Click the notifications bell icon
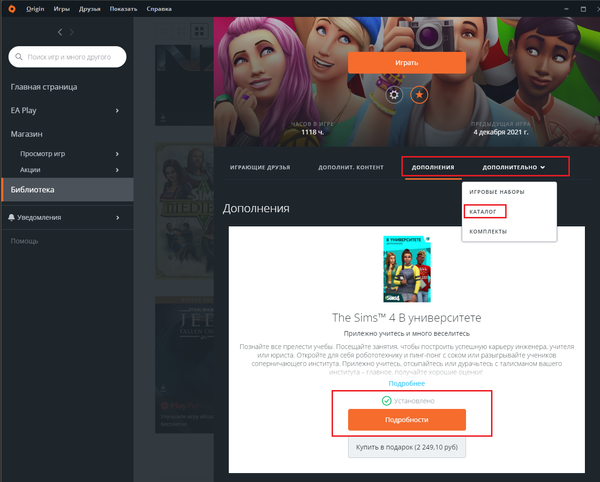The height and width of the screenshot is (482, 600). (11, 217)
